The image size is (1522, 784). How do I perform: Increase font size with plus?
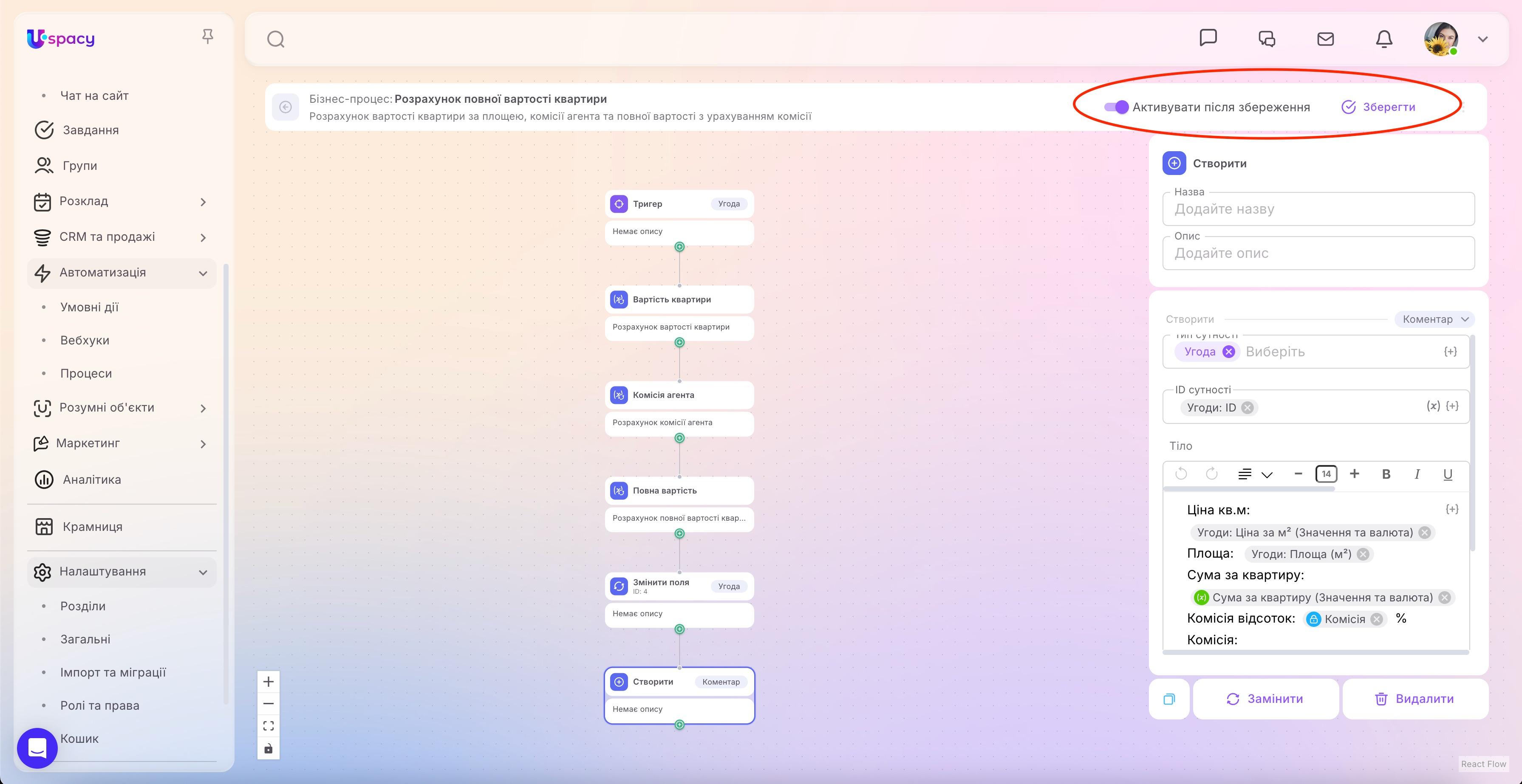tap(1355, 474)
